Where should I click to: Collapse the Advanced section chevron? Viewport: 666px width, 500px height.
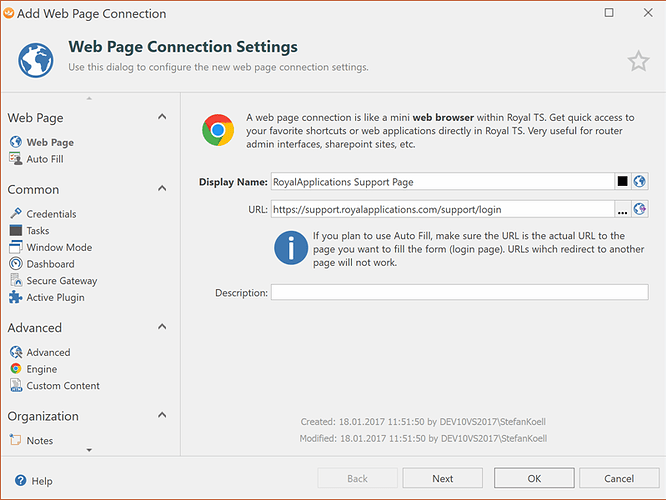point(162,327)
